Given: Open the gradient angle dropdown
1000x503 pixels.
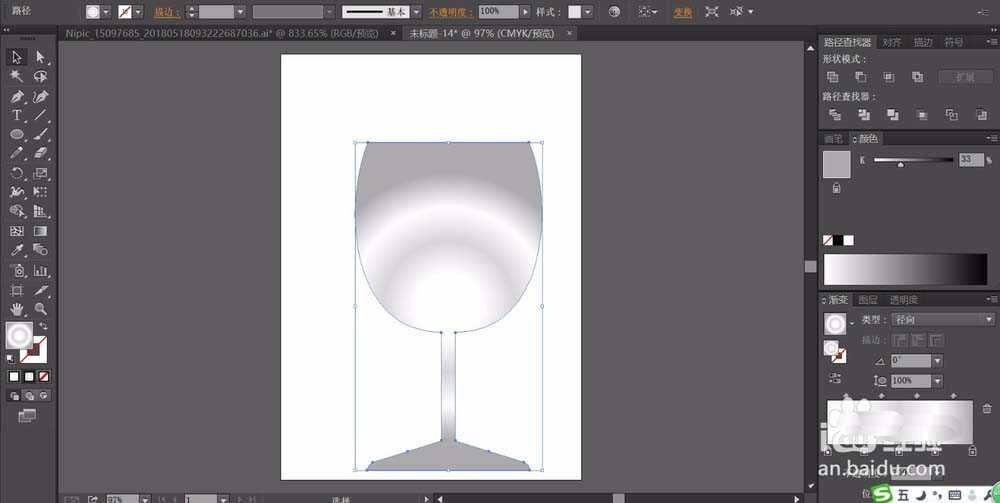Looking at the screenshot, I should tap(937, 361).
